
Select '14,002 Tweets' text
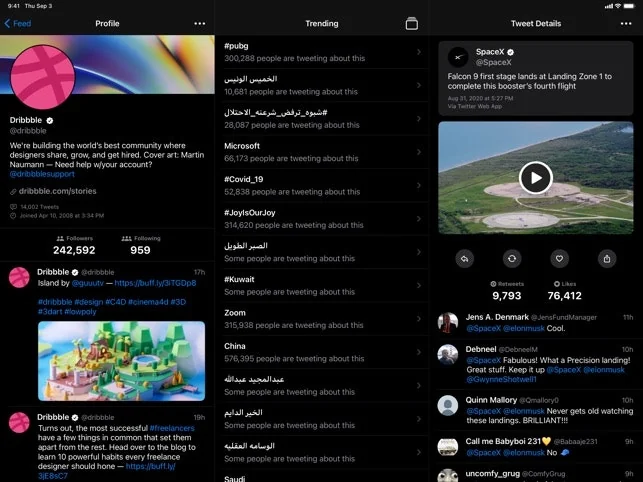click(39, 207)
